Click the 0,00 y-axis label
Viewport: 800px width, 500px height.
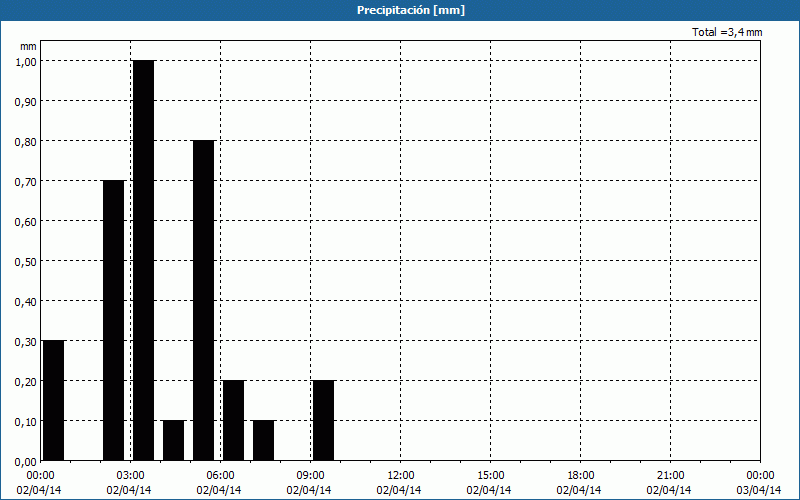point(26,462)
